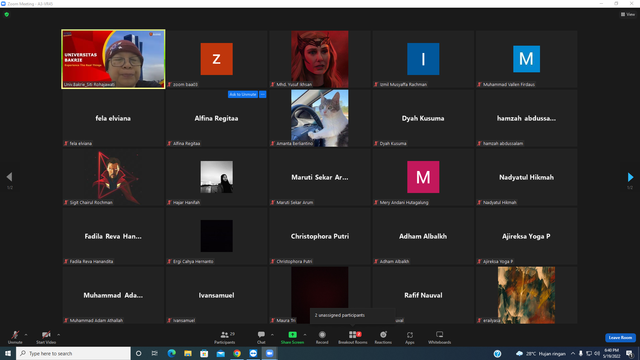Go to next gallery page arrow
This screenshot has width=640, height=360.
click(x=630, y=177)
